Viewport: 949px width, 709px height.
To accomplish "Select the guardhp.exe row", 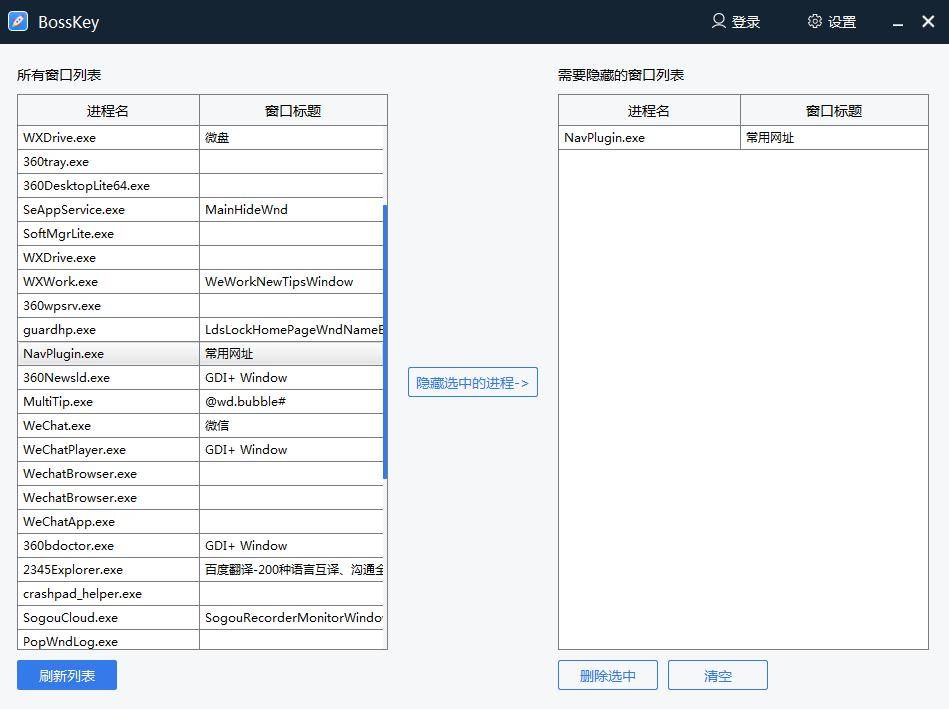I will pos(107,329).
